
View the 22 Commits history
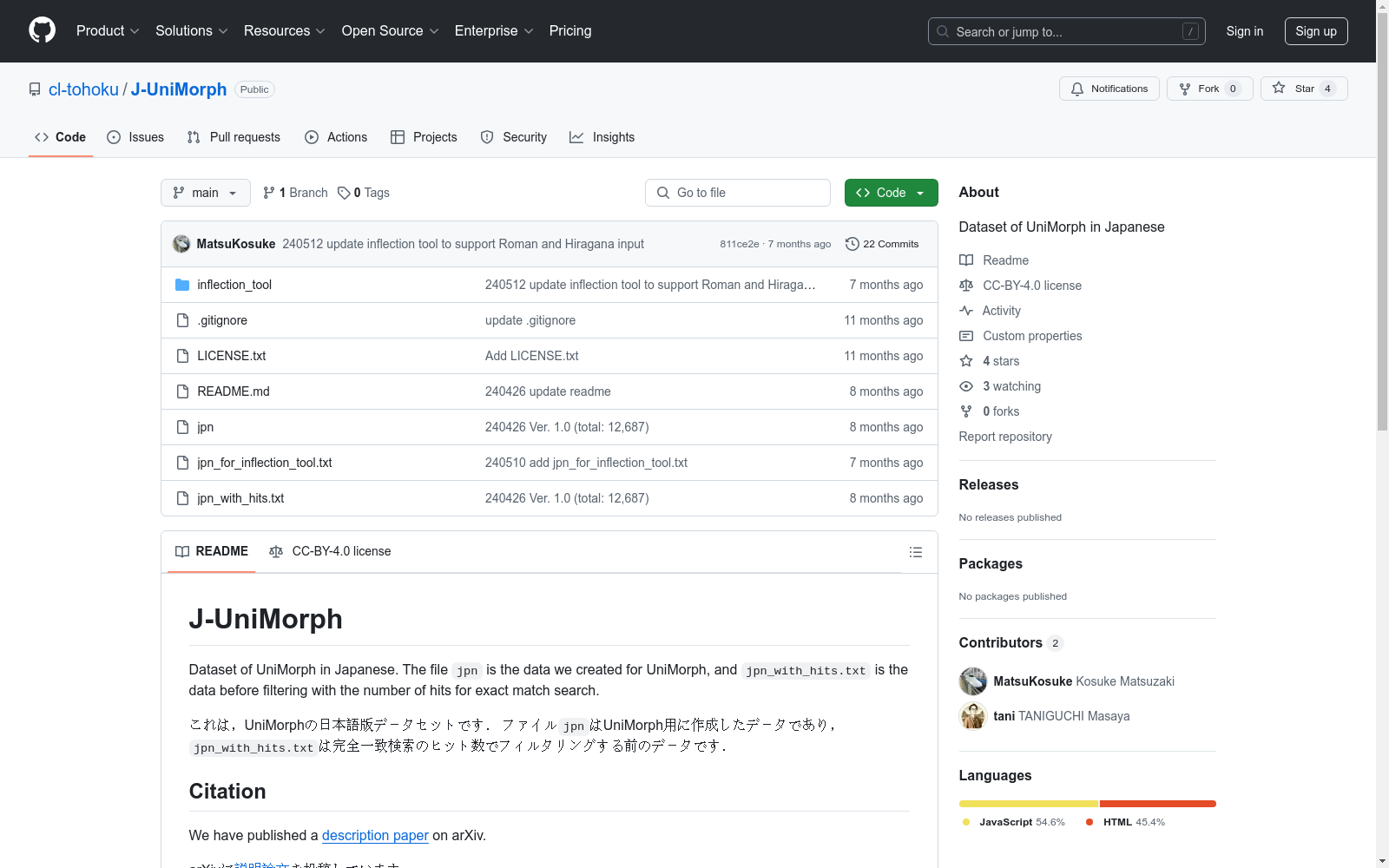(883, 244)
